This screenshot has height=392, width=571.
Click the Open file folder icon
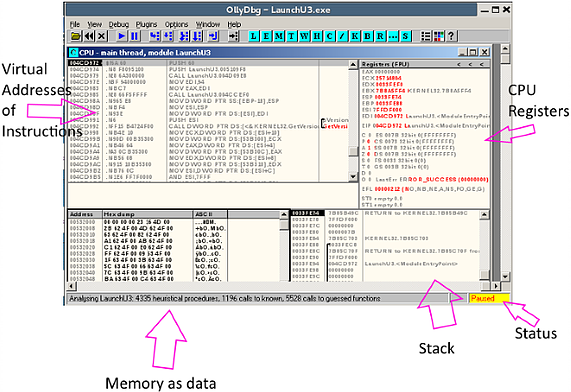coord(76,36)
